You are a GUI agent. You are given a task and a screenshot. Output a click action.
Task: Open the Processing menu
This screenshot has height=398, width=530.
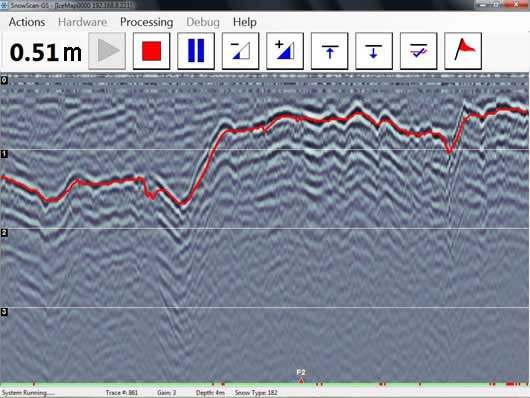pyautogui.click(x=146, y=22)
